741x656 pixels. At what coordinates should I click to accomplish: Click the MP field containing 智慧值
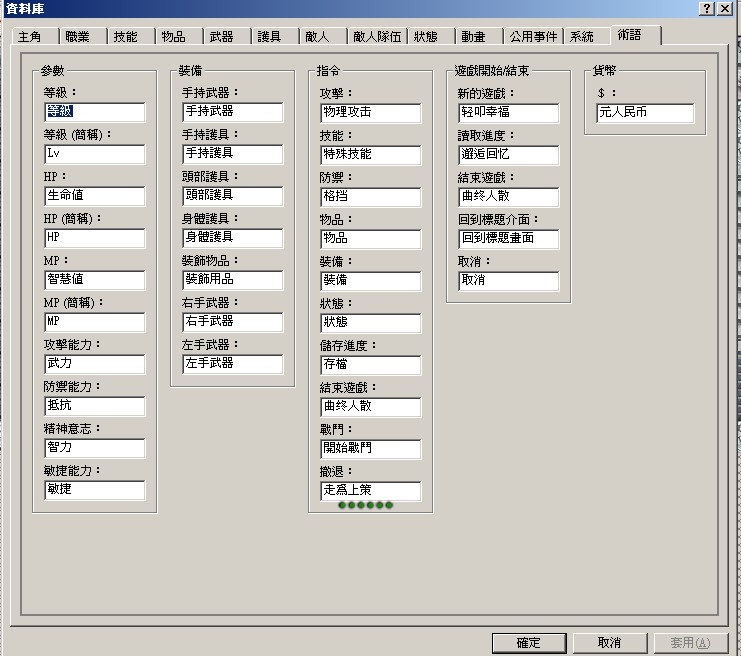click(x=95, y=280)
